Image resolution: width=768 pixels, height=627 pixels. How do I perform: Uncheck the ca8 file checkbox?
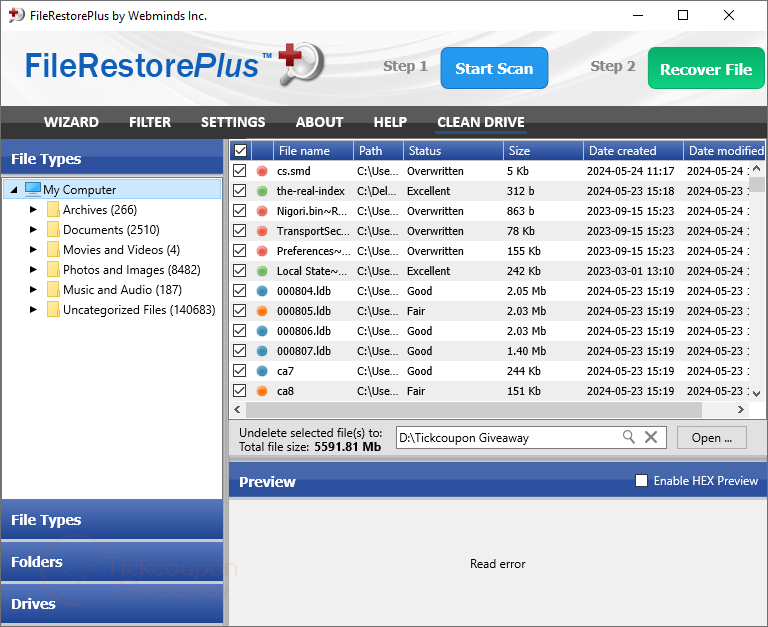click(x=240, y=390)
